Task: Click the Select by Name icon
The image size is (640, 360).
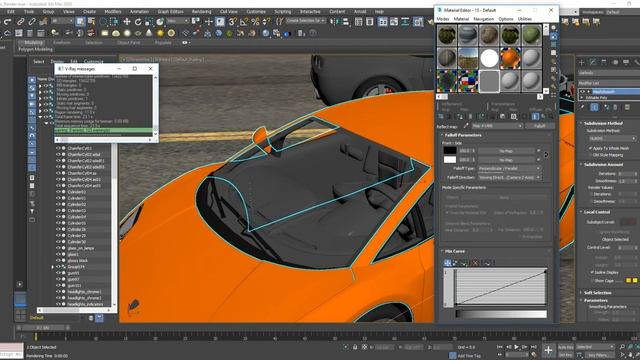Action: [x=91, y=22]
